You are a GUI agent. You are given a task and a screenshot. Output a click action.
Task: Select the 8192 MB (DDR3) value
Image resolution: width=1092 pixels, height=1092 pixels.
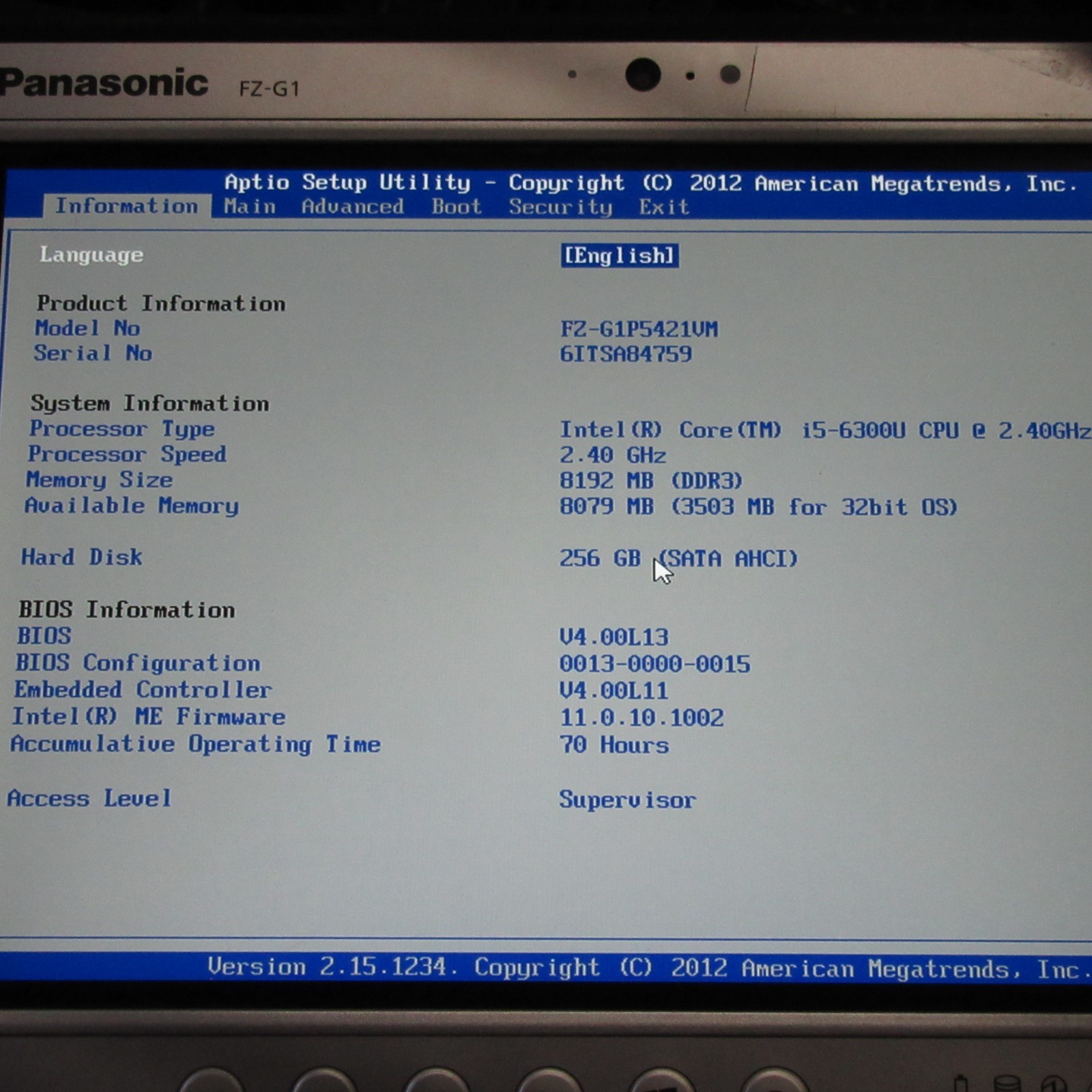click(x=651, y=481)
